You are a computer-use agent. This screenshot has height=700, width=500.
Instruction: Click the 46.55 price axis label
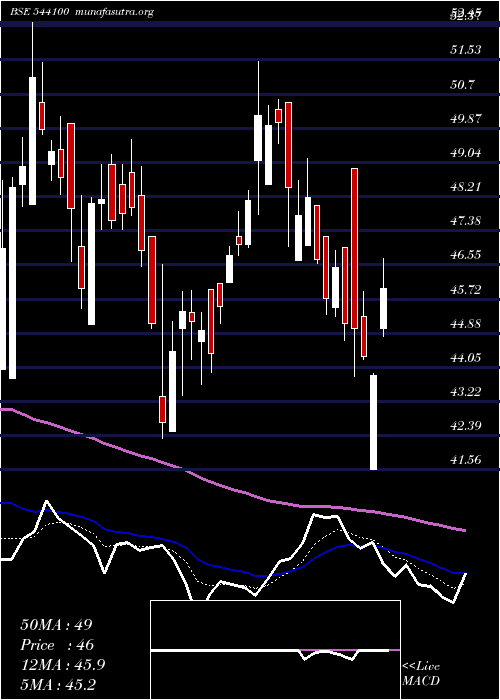tap(466, 255)
